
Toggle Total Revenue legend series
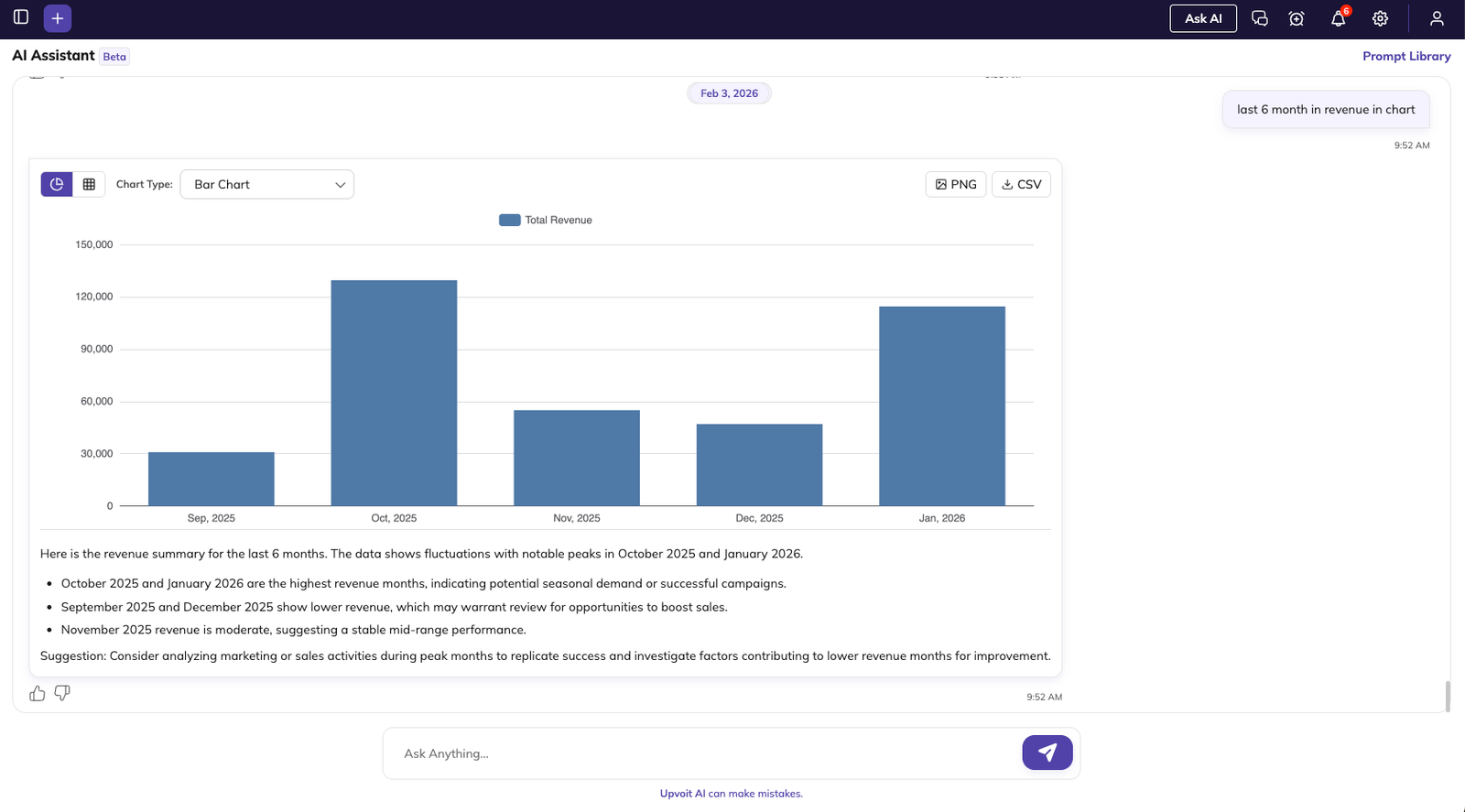pyautogui.click(x=546, y=220)
